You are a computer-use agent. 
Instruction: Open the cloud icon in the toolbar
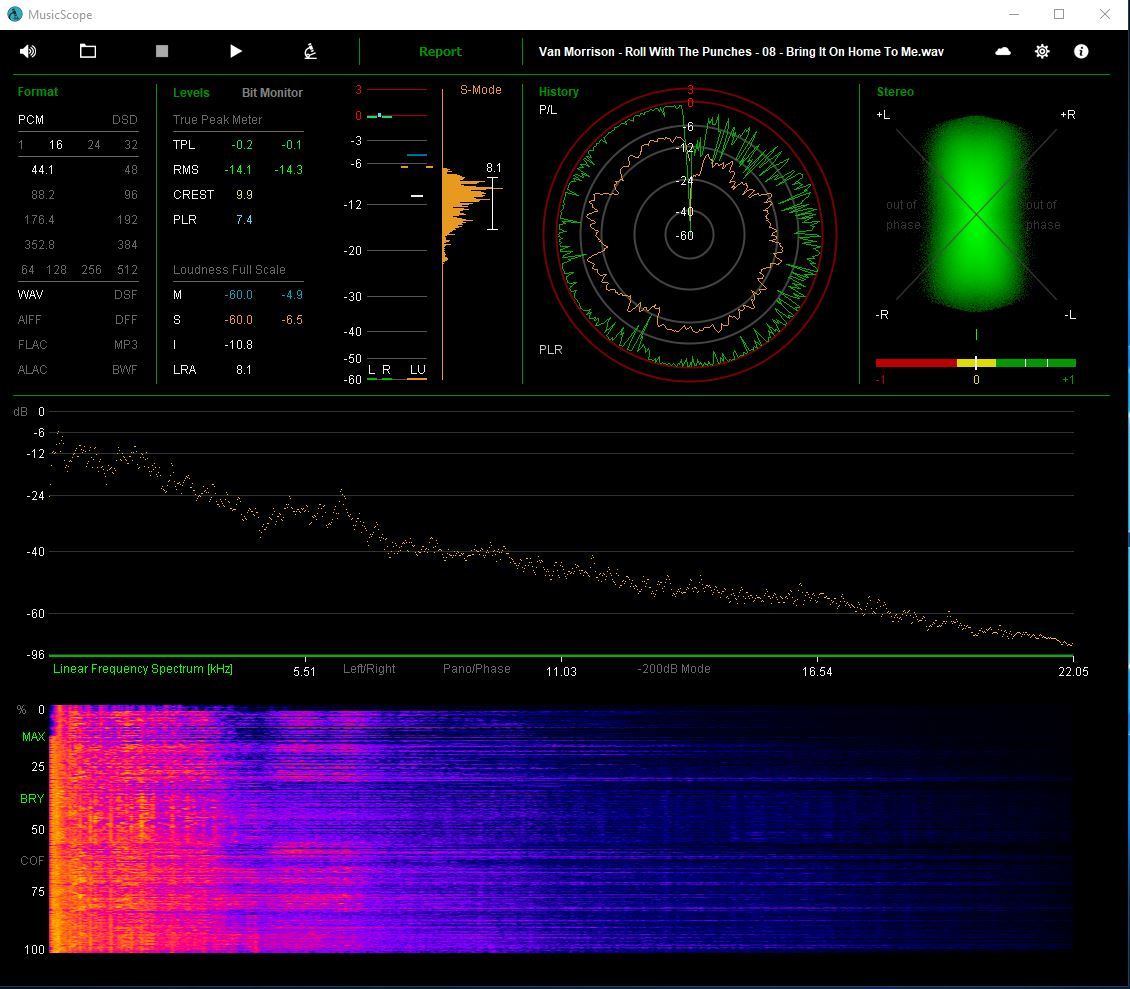pyautogui.click(x=1003, y=51)
